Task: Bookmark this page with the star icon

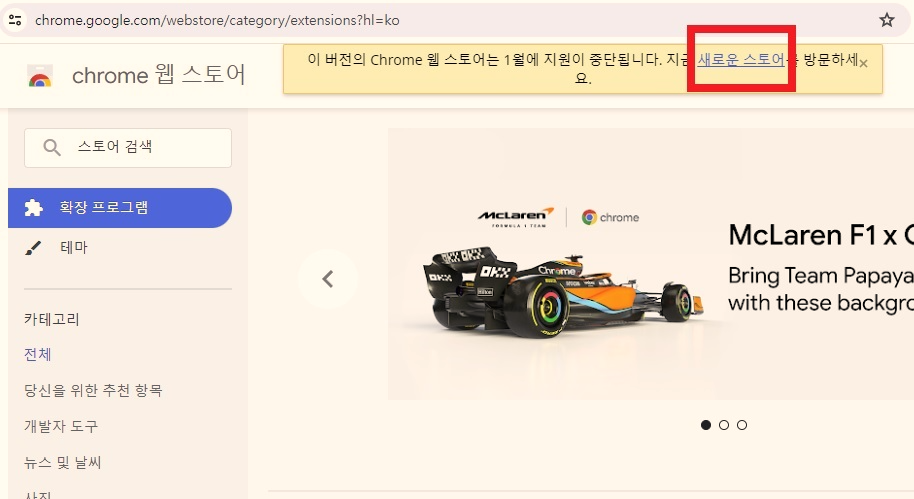Action: coord(887,20)
